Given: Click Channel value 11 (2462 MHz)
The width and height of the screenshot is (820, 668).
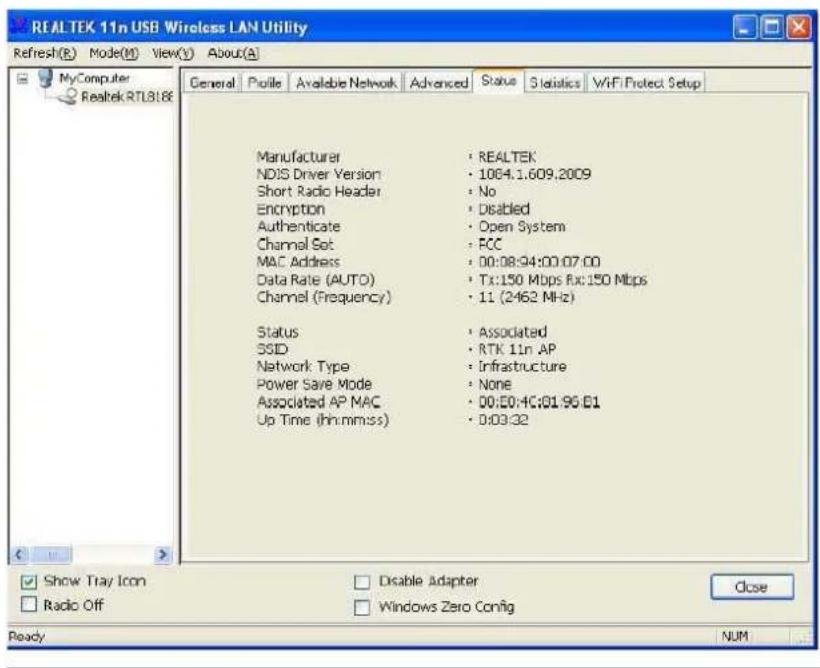Looking at the screenshot, I should pos(526,297).
